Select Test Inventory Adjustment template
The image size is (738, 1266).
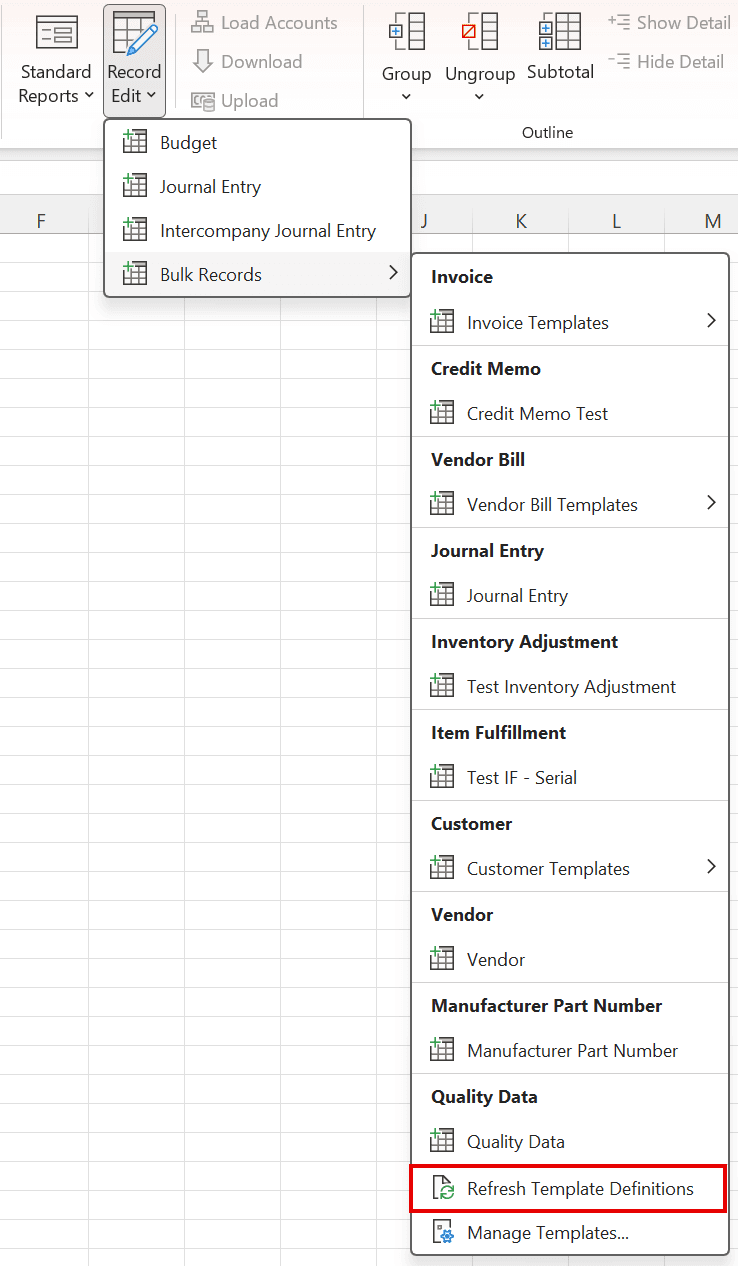click(x=570, y=687)
